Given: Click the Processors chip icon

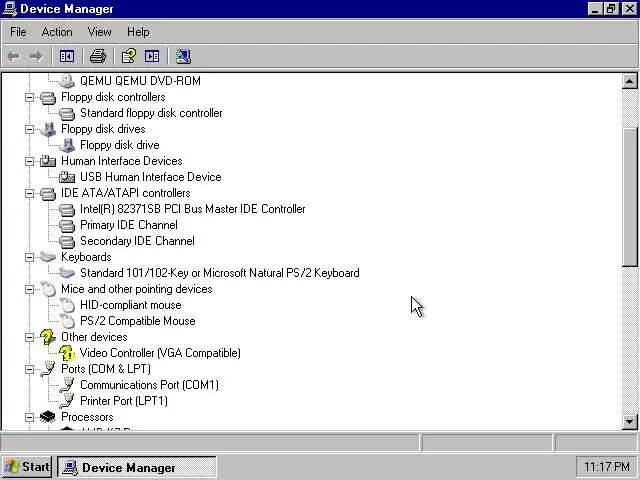Looking at the screenshot, I should tap(48, 417).
